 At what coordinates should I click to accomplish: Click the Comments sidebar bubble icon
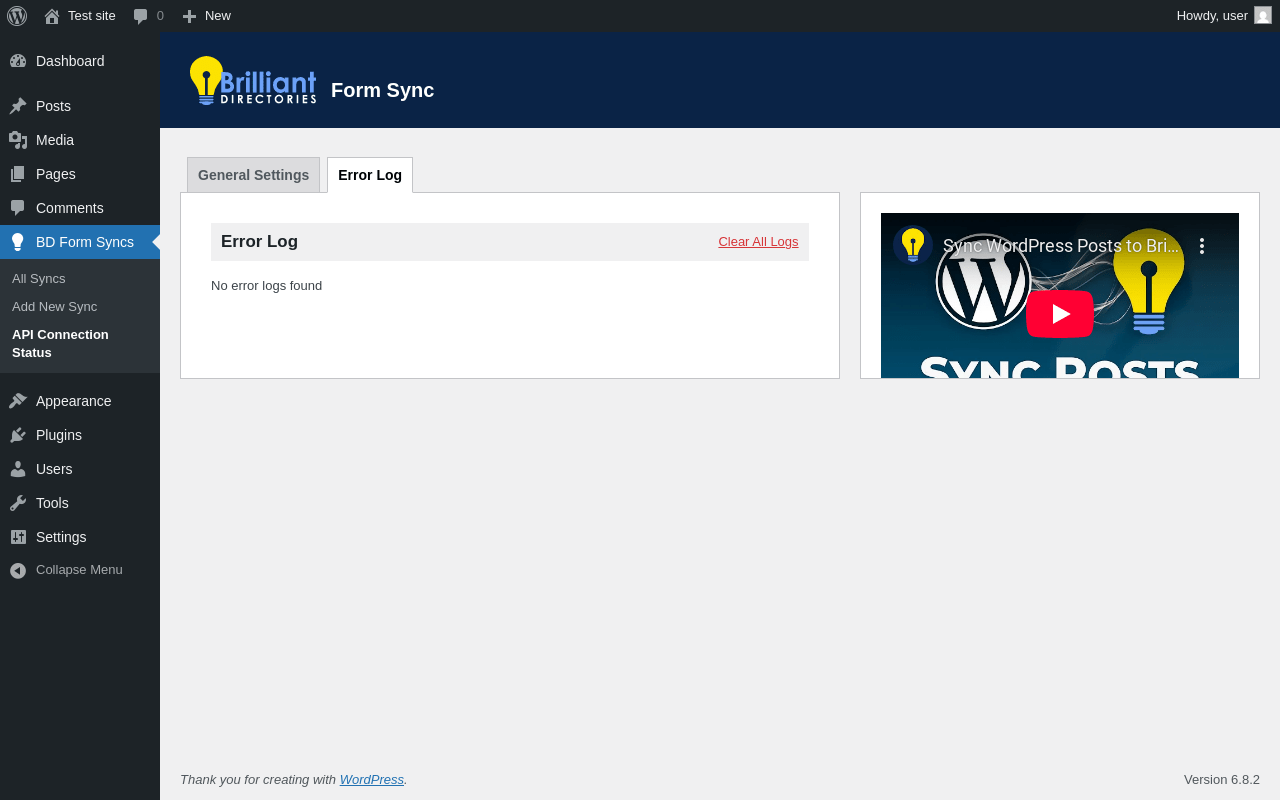tap(18, 208)
